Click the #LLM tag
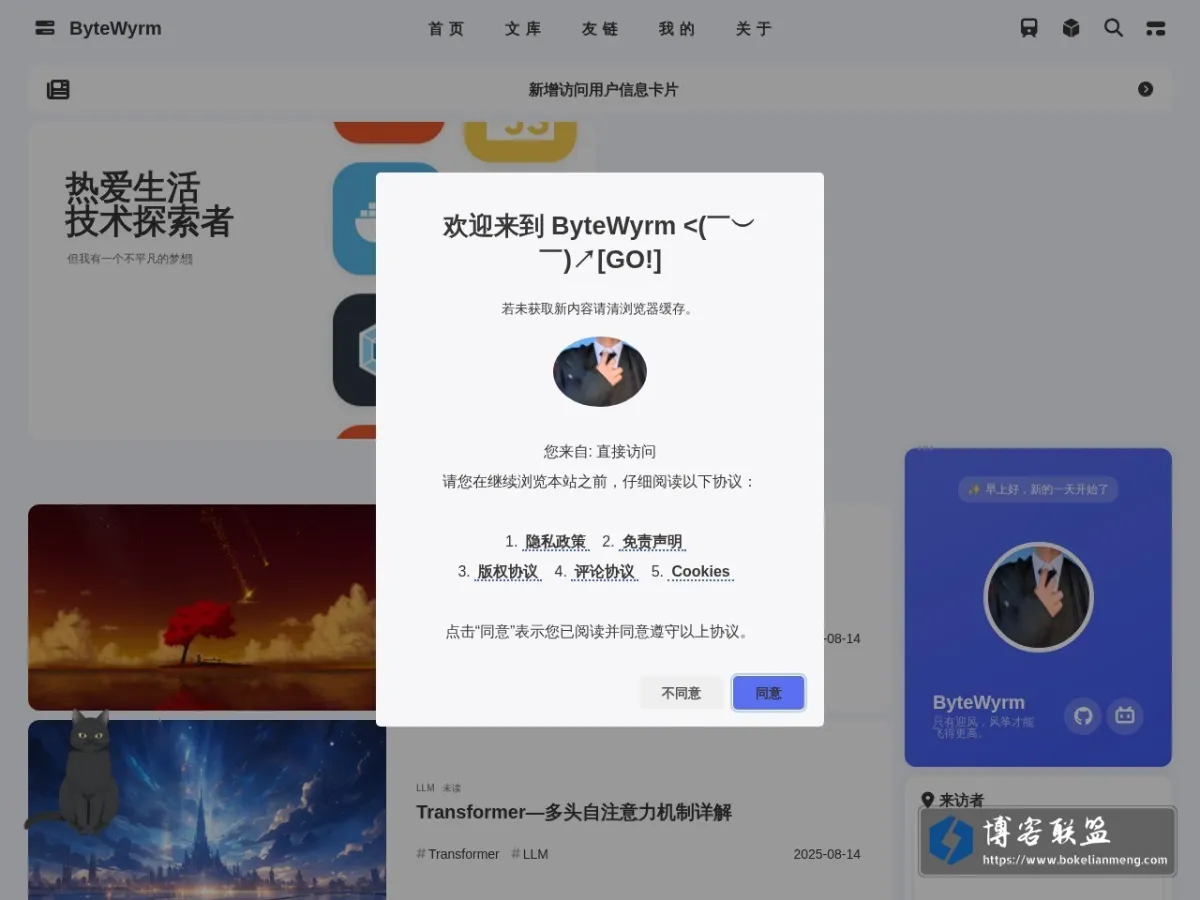Image resolution: width=1200 pixels, height=900 pixels. click(x=530, y=854)
